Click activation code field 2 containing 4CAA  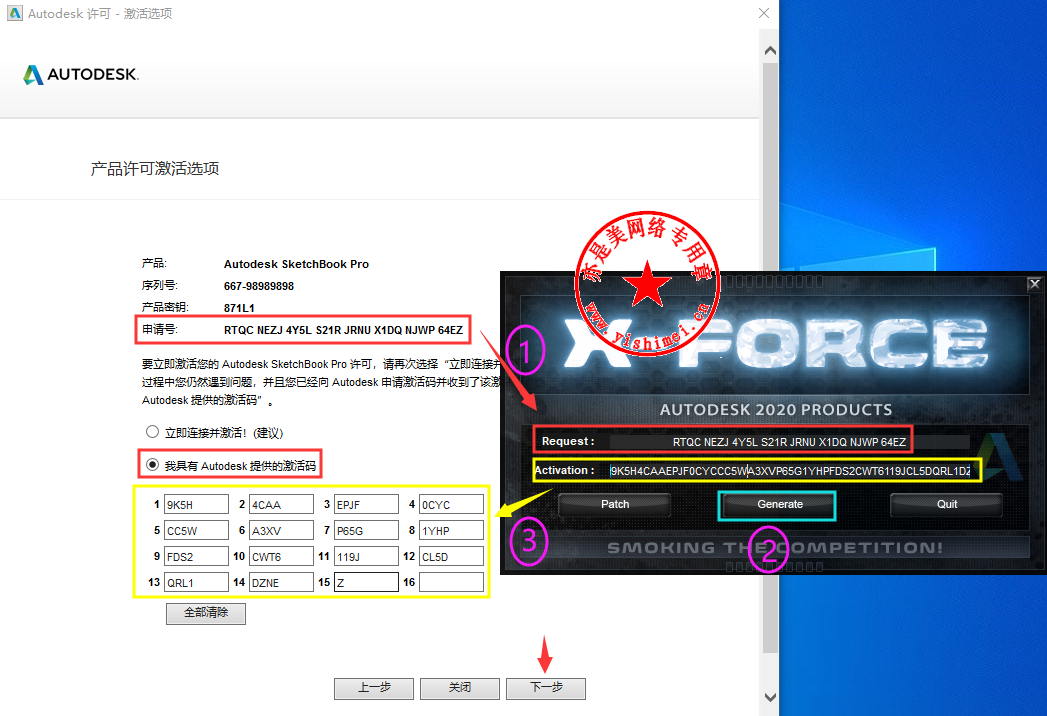pyautogui.click(x=281, y=504)
